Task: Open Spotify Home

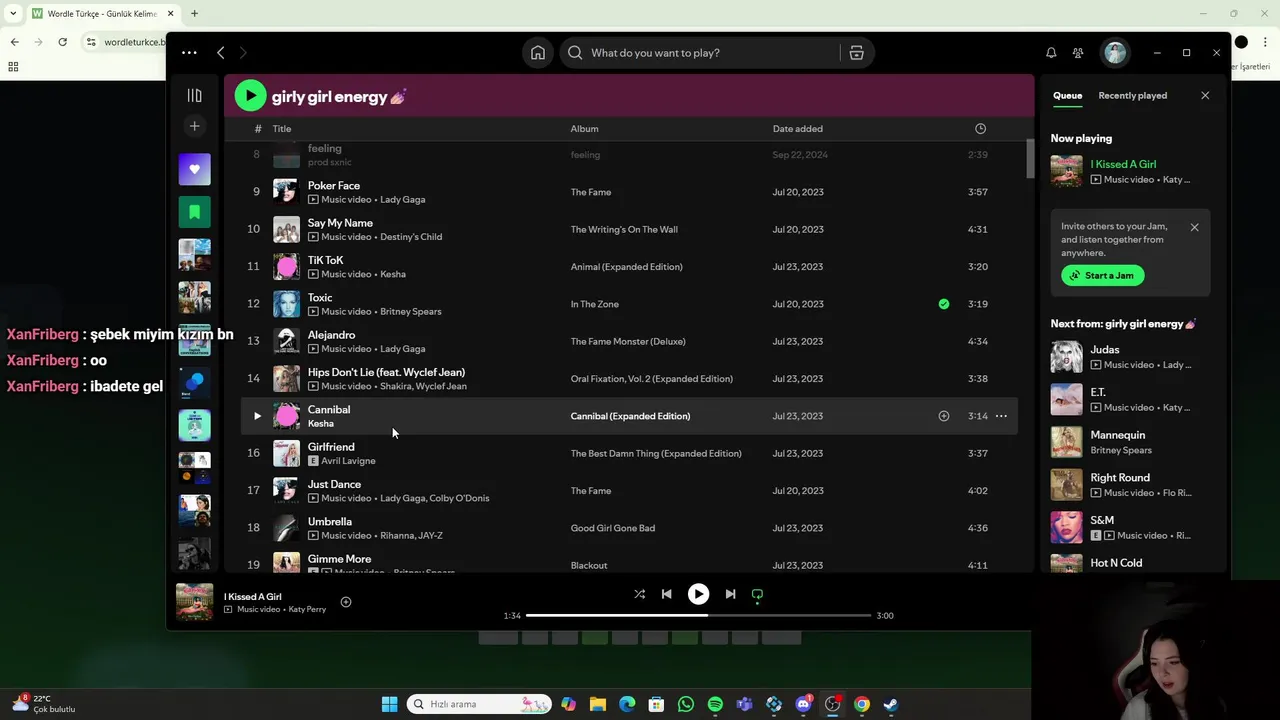Action: click(x=538, y=53)
